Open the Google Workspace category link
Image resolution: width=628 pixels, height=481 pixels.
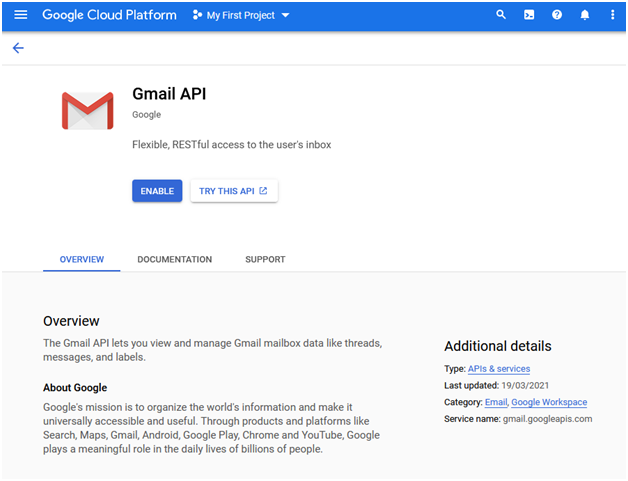point(549,402)
